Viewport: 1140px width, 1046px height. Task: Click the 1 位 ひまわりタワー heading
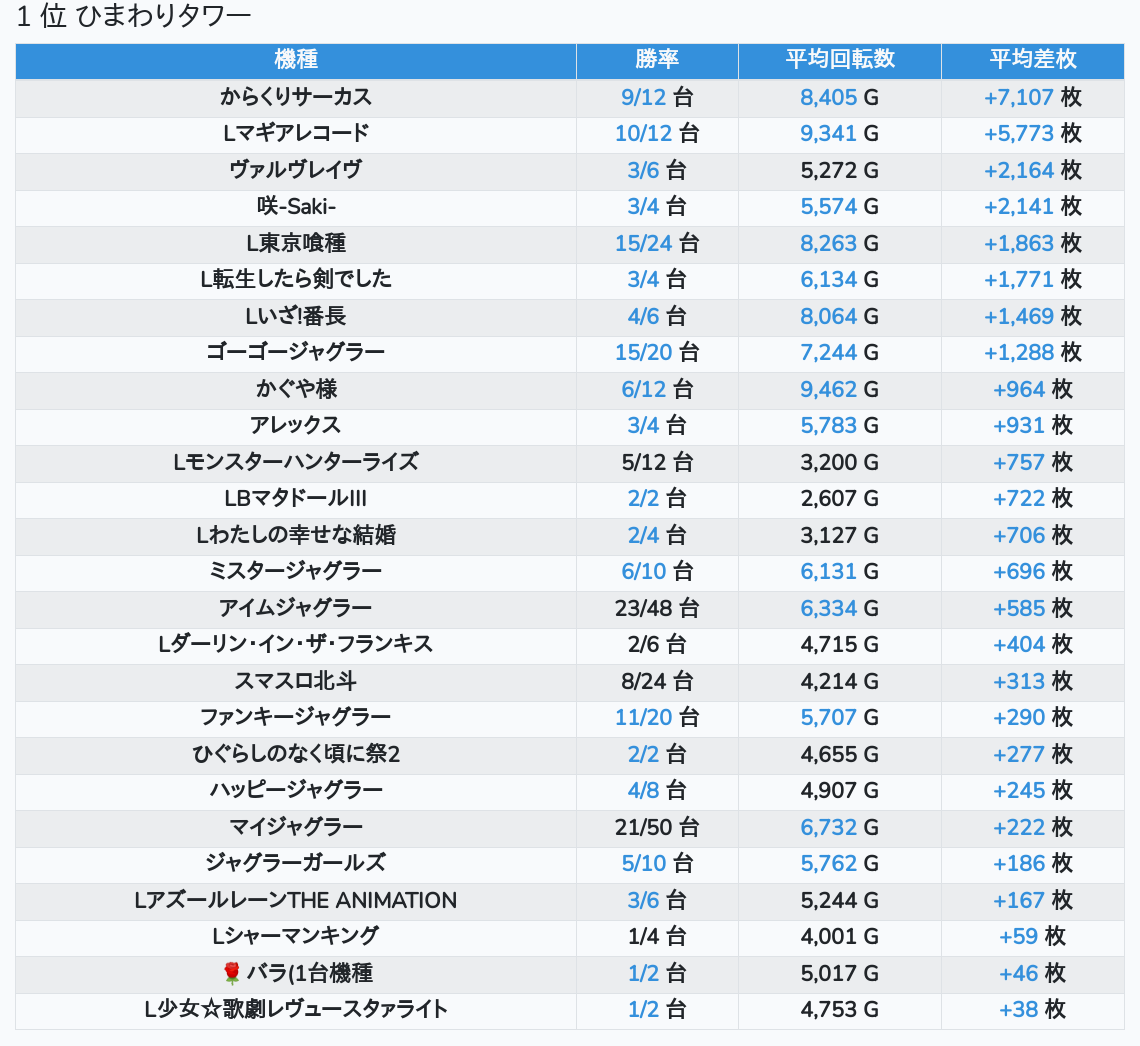[x=134, y=16]
